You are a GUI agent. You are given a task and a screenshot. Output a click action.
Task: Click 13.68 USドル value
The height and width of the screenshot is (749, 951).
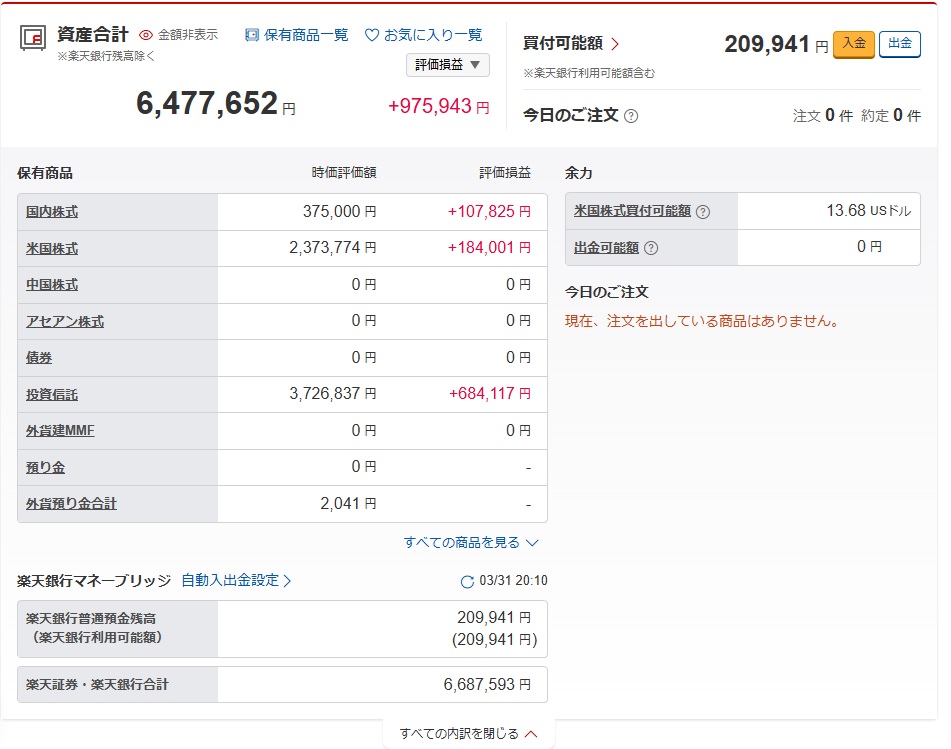pos(869,210)
